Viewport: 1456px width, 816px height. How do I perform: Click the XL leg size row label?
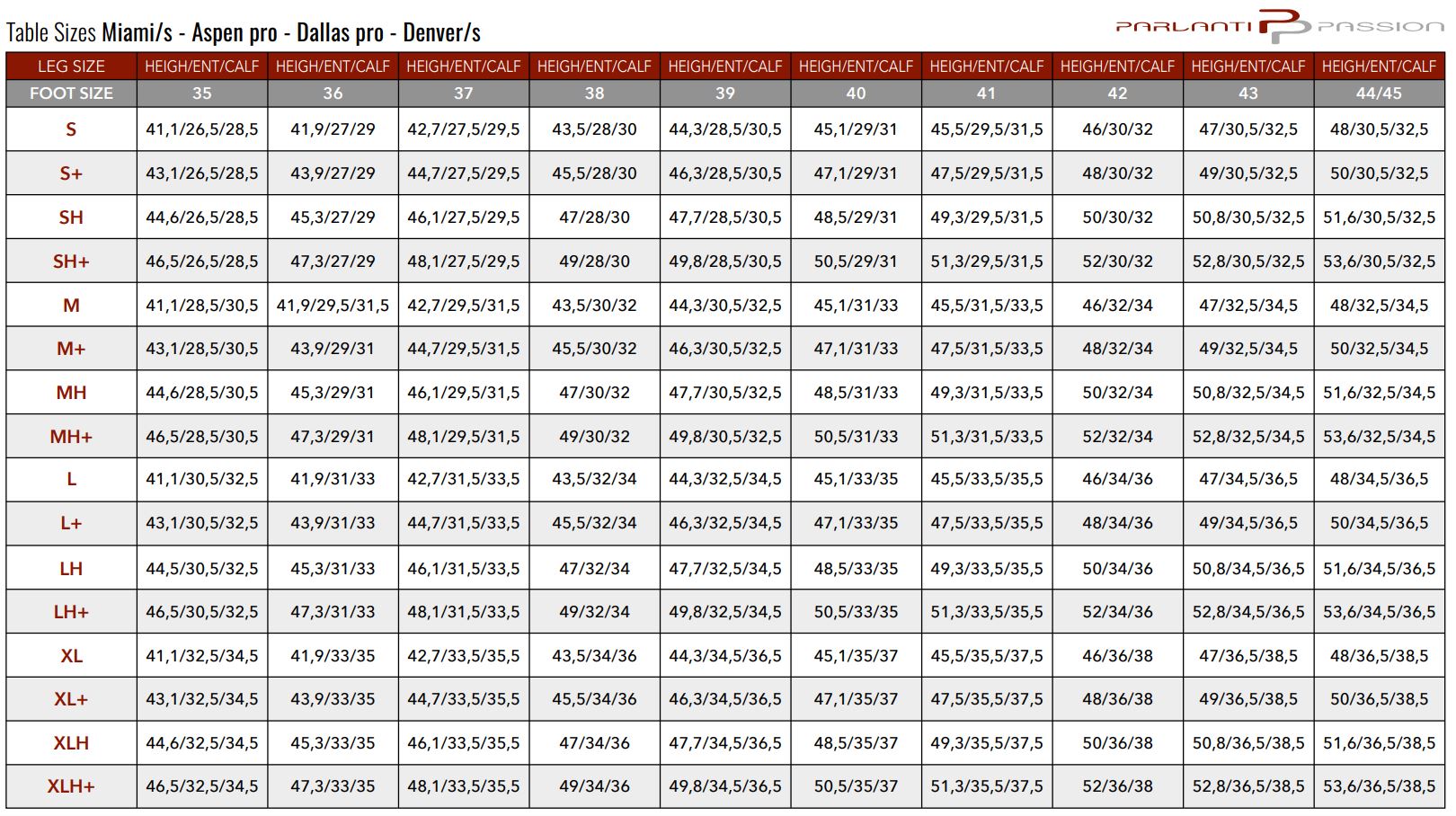71,656
